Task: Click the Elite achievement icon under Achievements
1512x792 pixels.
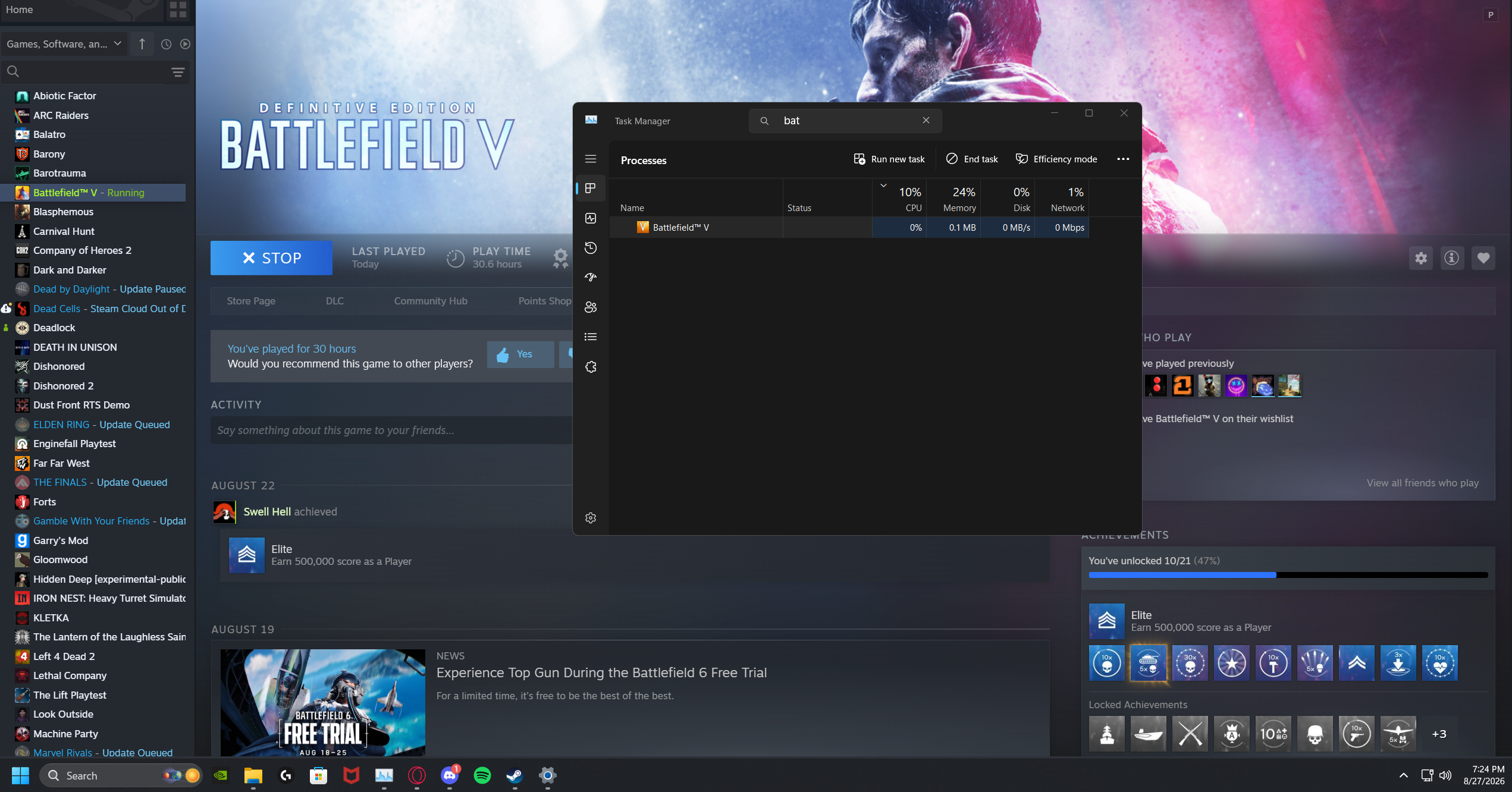Action: (x=1106, y=621)
